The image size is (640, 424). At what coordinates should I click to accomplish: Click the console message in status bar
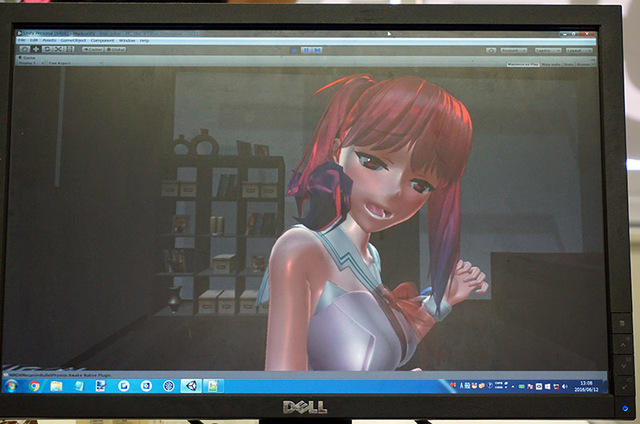[60, 375]
